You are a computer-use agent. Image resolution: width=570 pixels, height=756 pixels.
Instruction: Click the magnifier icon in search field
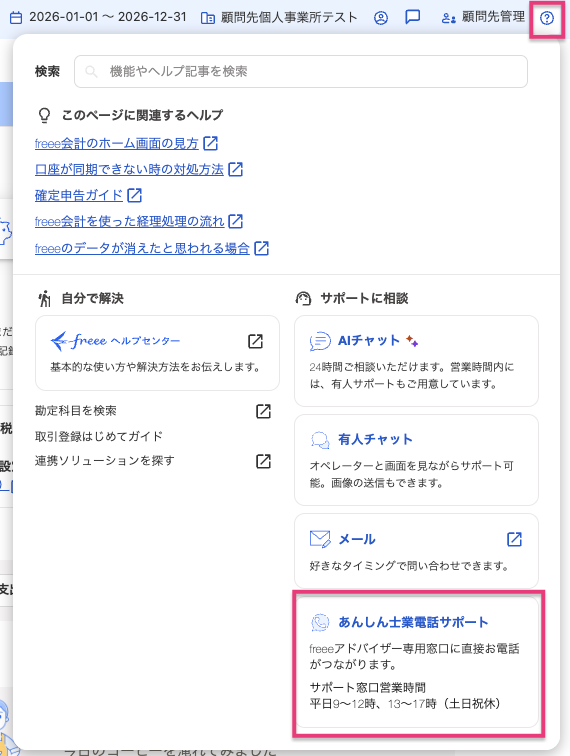click(x=91, y=72)
